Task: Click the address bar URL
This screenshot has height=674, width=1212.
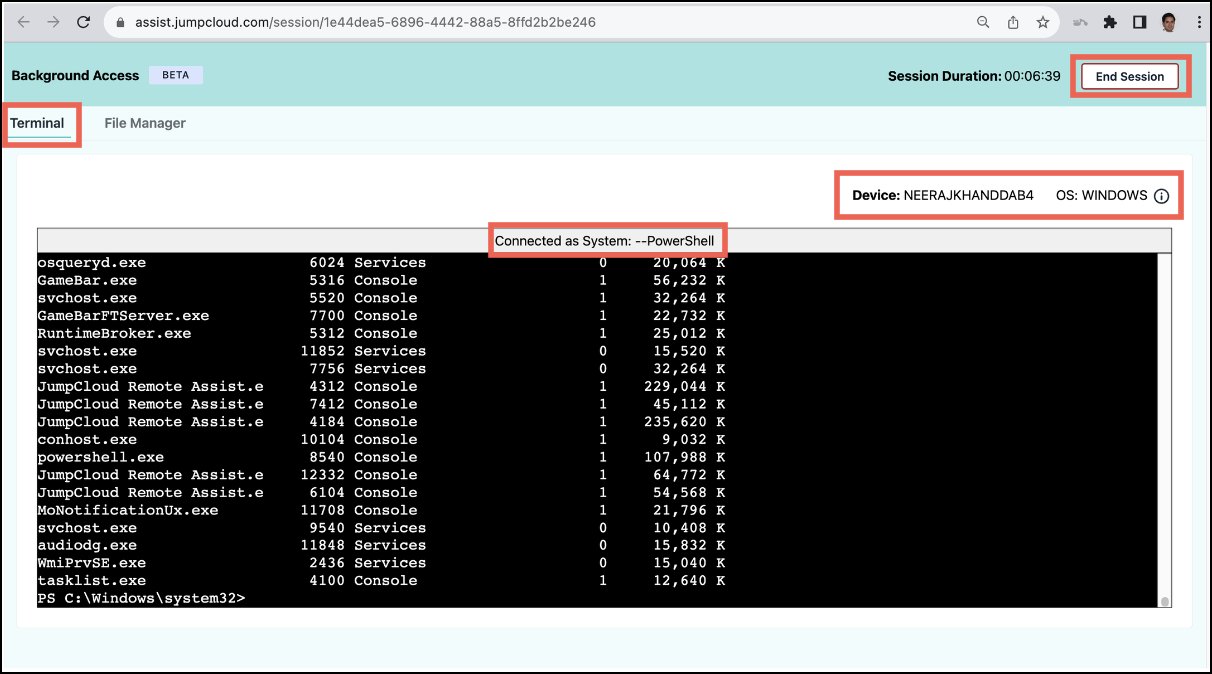Action: coord(365,22)
